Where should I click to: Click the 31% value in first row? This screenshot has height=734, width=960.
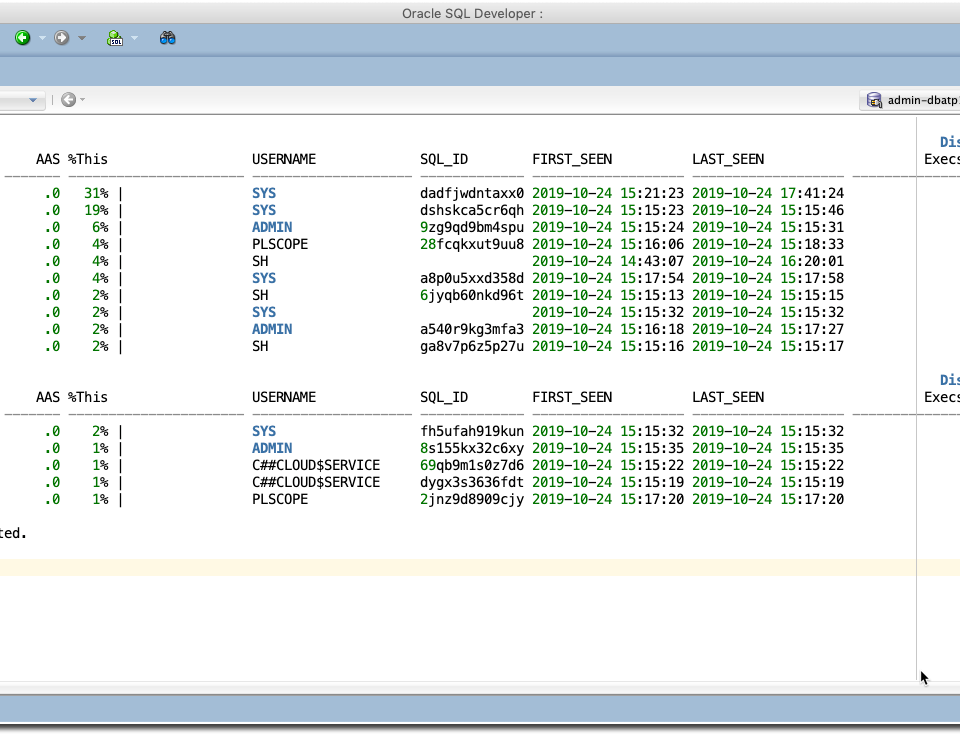coord(96,193)
